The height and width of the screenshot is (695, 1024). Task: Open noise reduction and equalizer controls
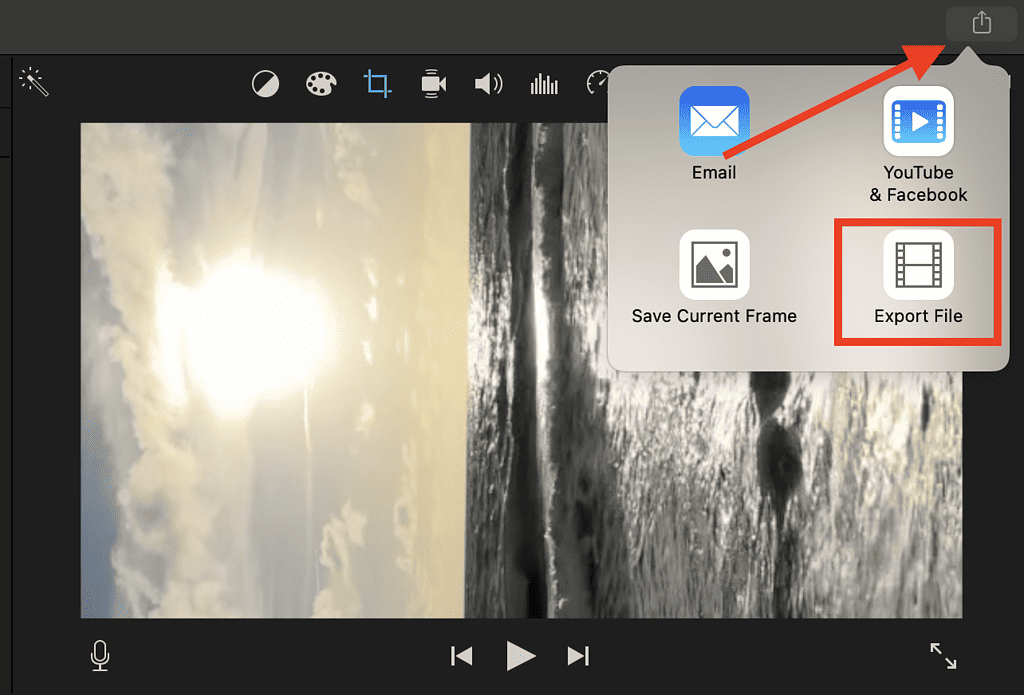pos(544,84)
